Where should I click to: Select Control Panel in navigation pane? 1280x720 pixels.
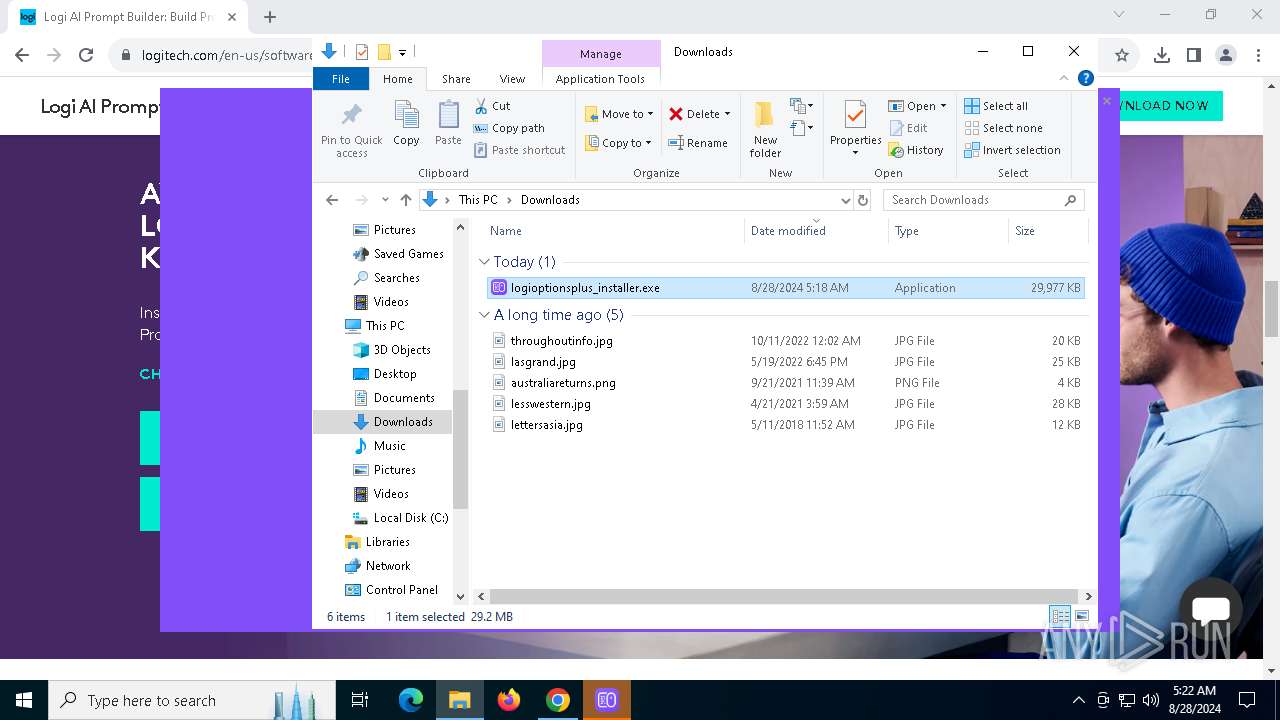(x=391, y=590)
